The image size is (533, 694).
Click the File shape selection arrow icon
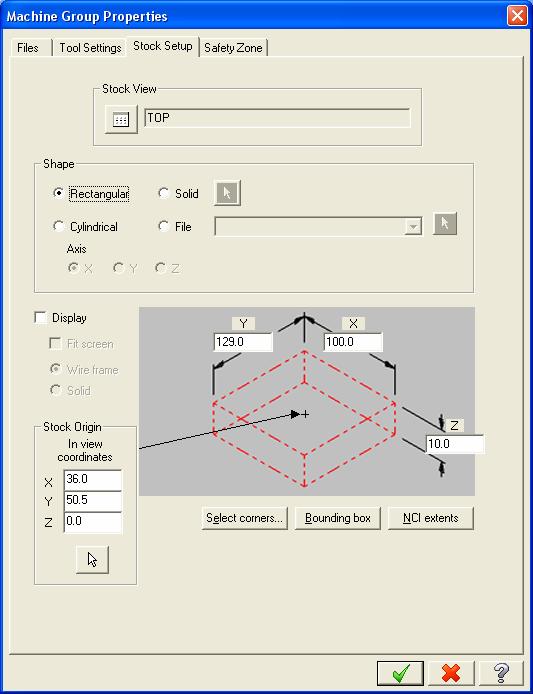coord(444,224)
